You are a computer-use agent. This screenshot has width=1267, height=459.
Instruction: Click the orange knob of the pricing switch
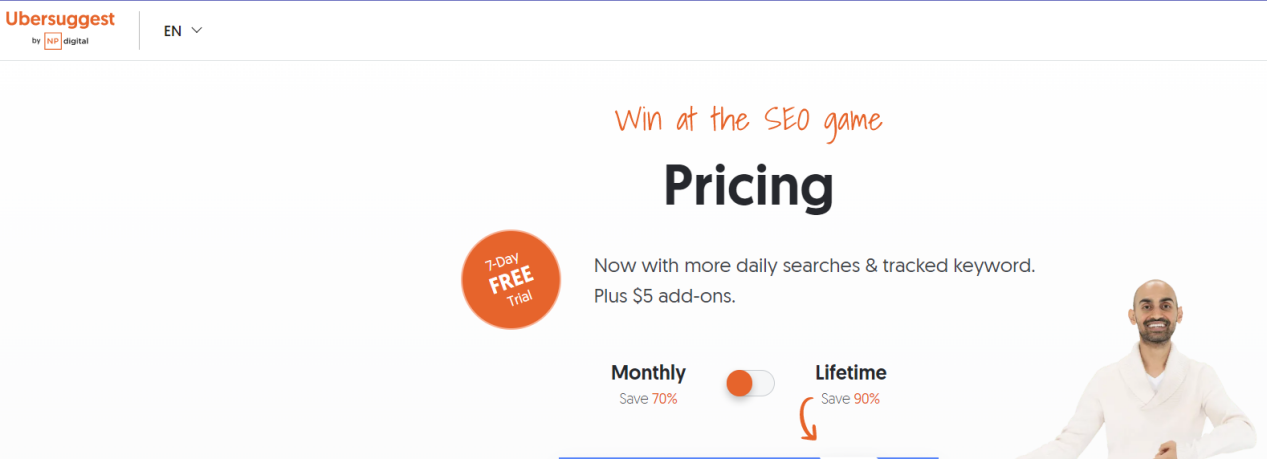point(740,383)
